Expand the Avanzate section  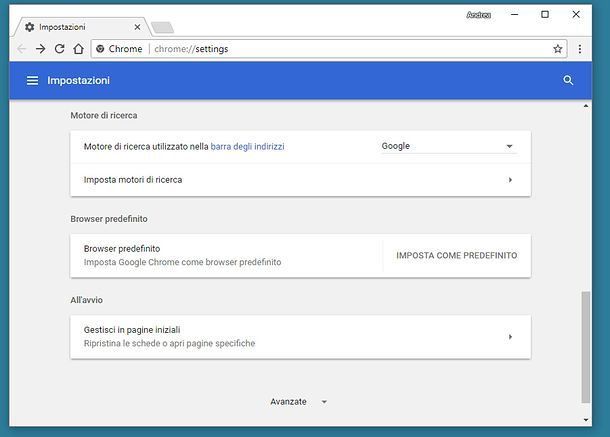[x=299, y=402]
